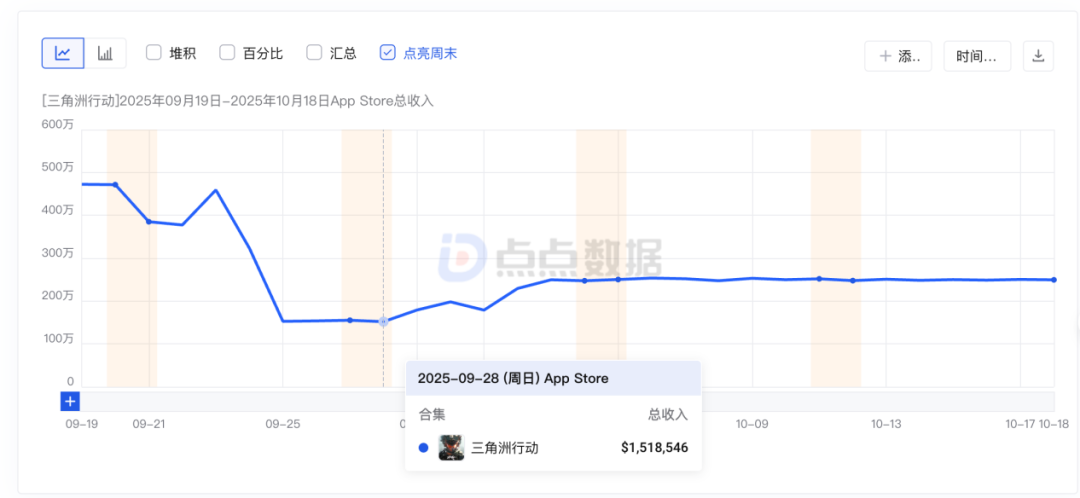Click the 10-13 x-axis label

886,424
